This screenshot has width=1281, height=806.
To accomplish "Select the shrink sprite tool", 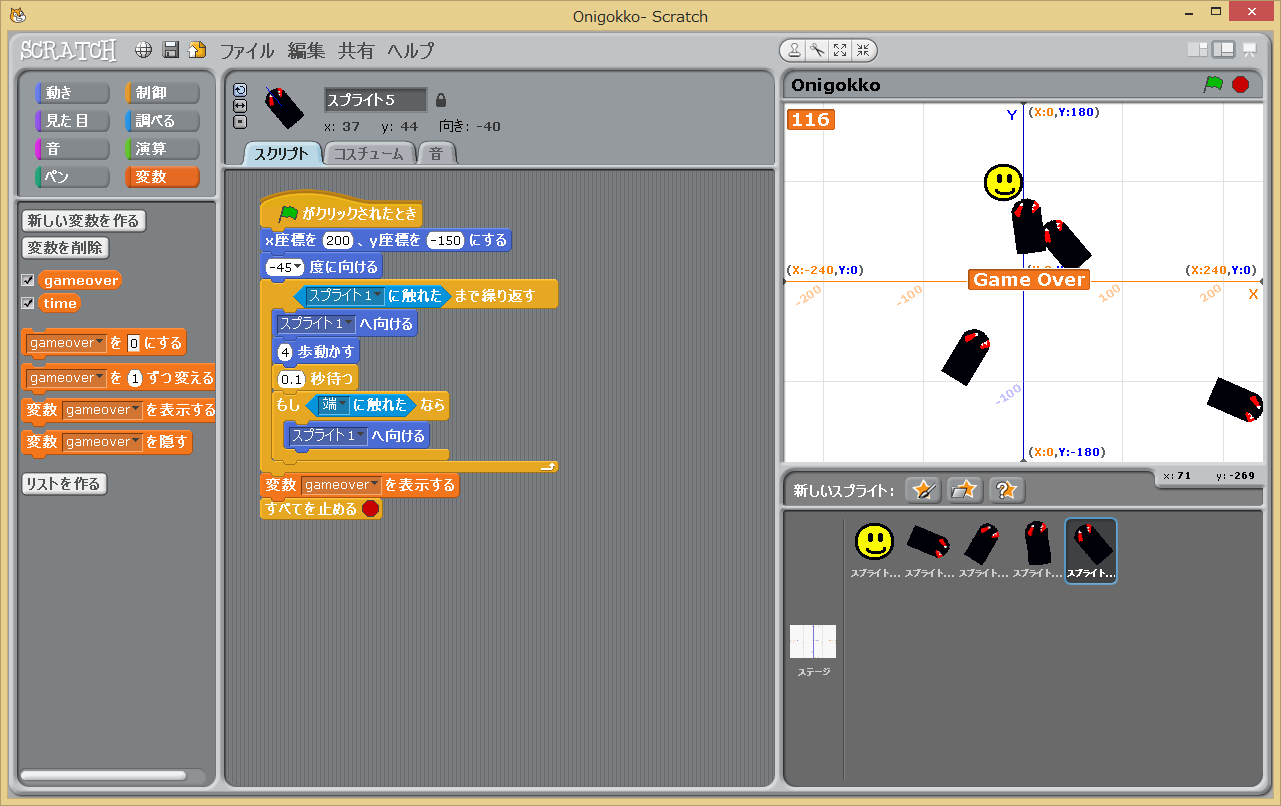I will [862, 49].
